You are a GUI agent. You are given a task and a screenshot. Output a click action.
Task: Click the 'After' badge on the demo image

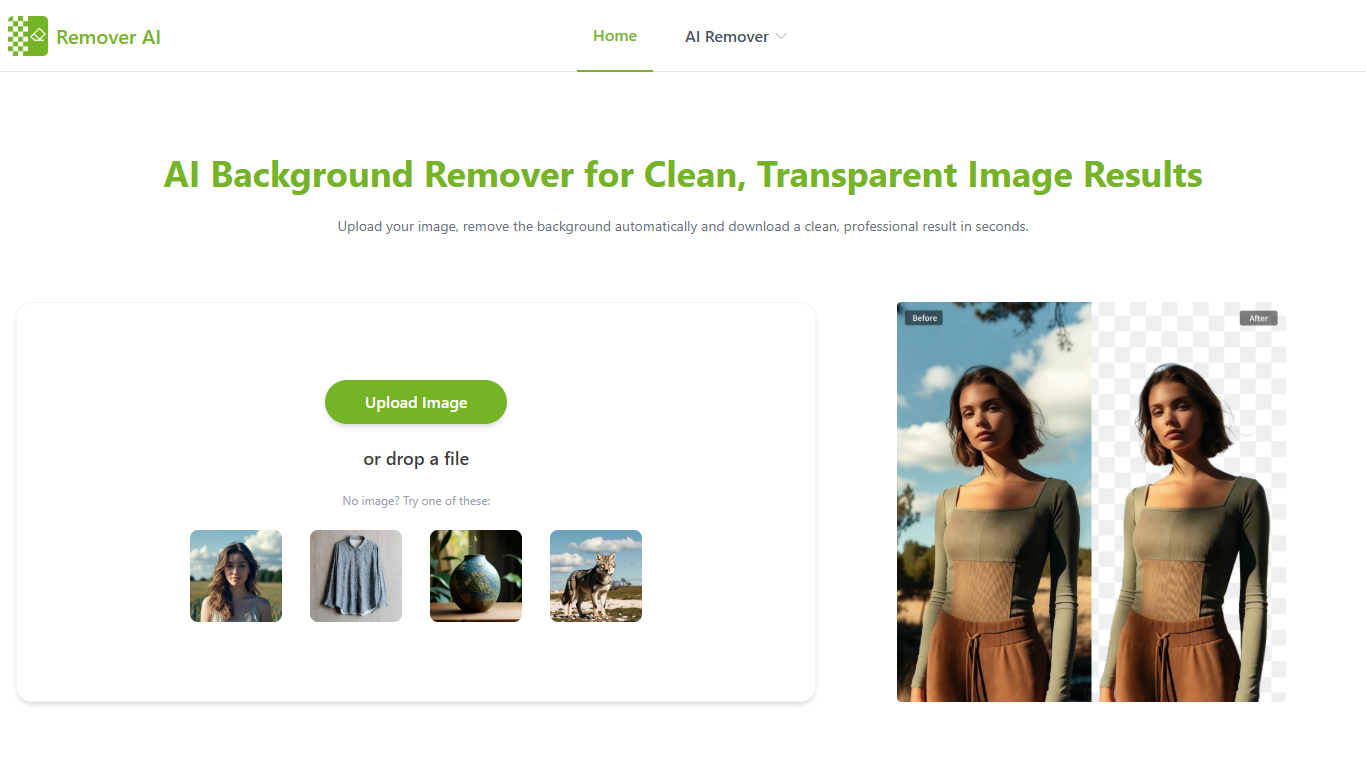point(1259,317)
